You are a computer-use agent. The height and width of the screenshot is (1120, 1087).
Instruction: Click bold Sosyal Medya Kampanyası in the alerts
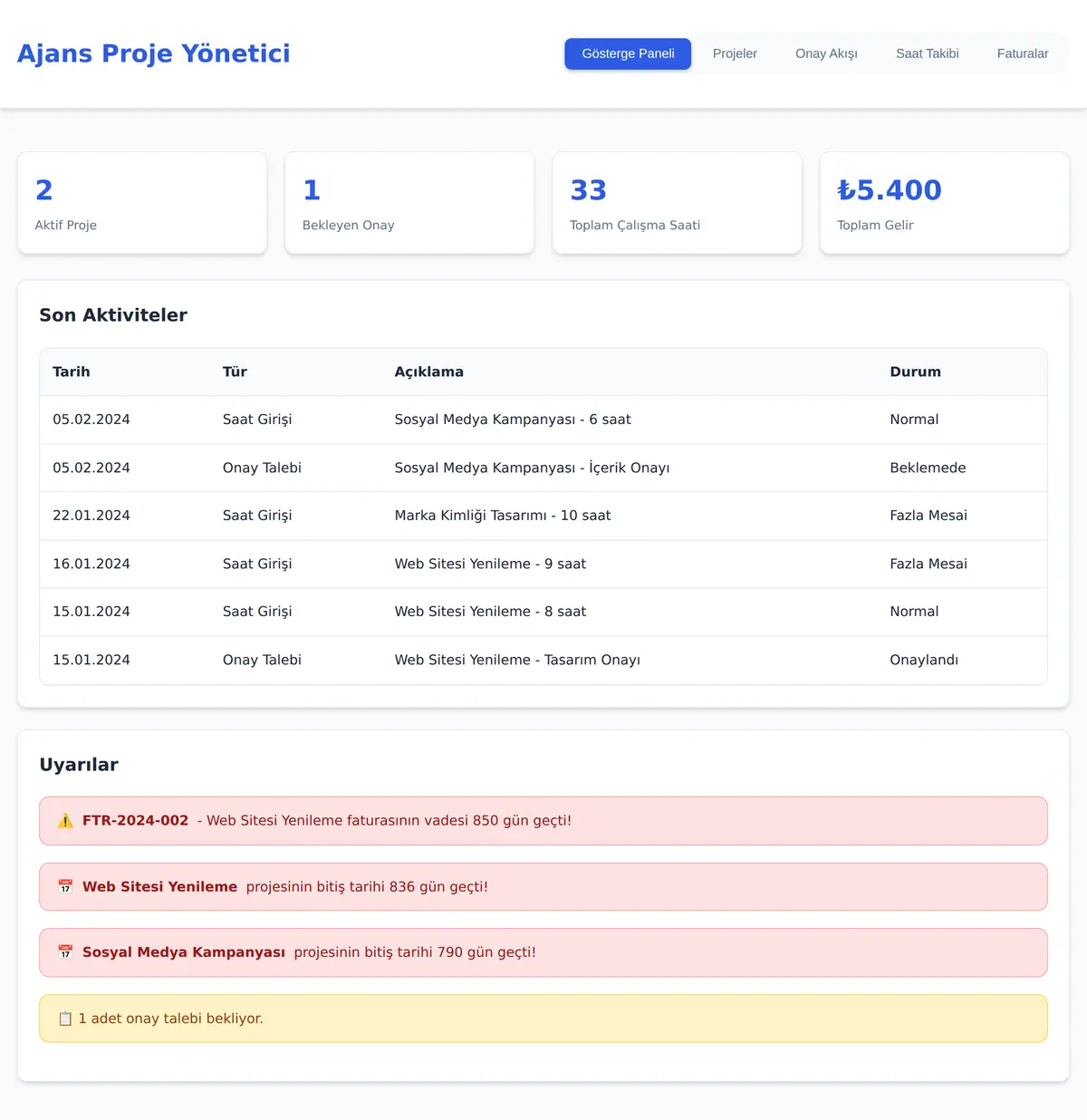click(x=184, y=952)
